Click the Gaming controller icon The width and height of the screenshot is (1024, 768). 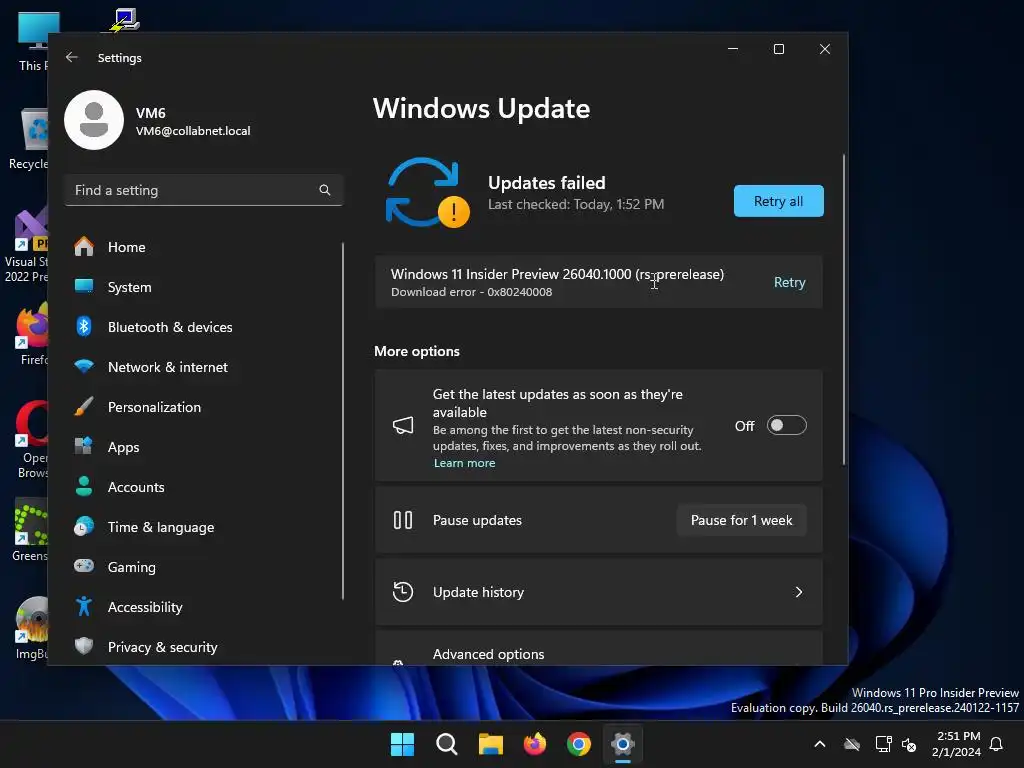[84, 566]
